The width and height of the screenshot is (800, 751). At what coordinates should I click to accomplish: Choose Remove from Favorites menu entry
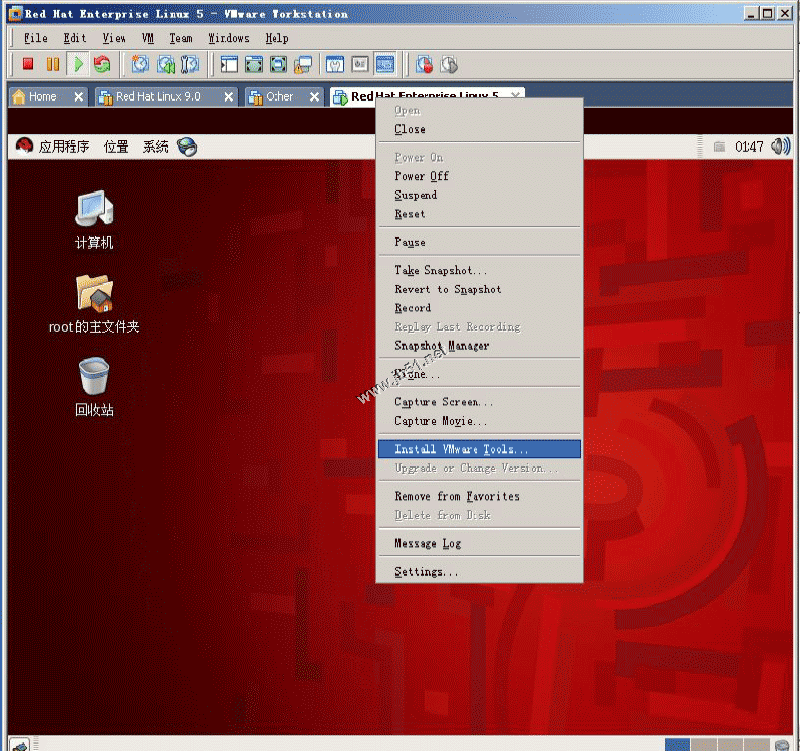[479, 496]
